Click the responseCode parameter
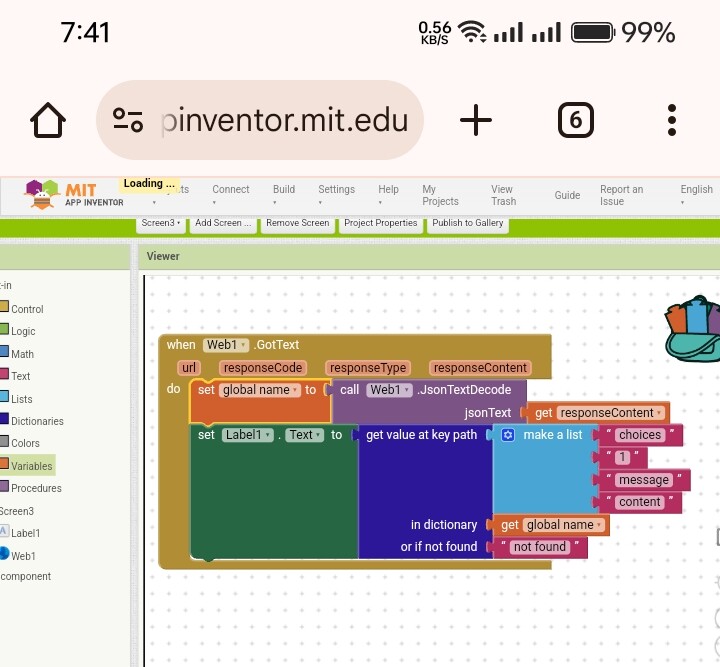720x667 pixels. pyautogui.click(x=263, y=368)
